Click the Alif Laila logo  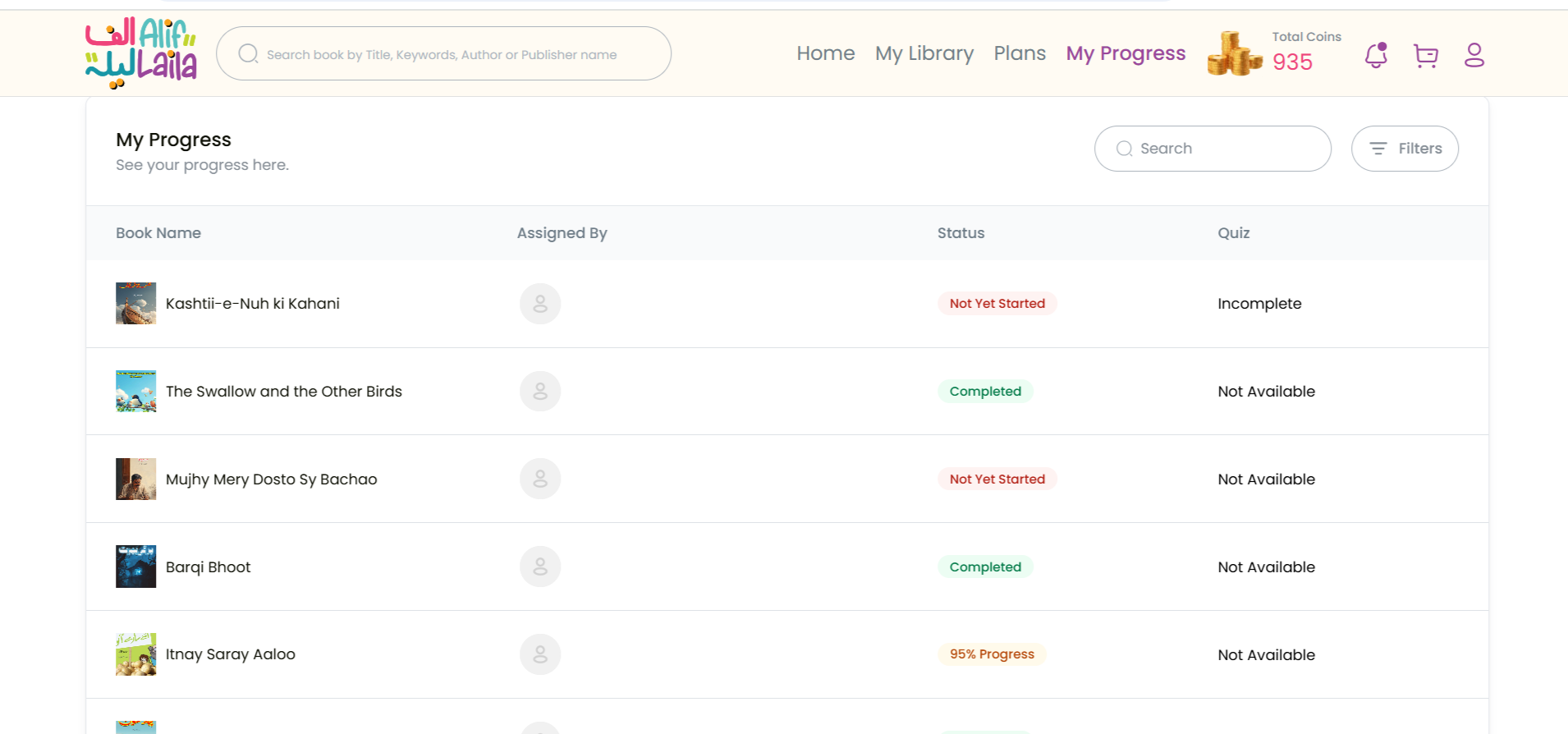[x=141, y=53]
